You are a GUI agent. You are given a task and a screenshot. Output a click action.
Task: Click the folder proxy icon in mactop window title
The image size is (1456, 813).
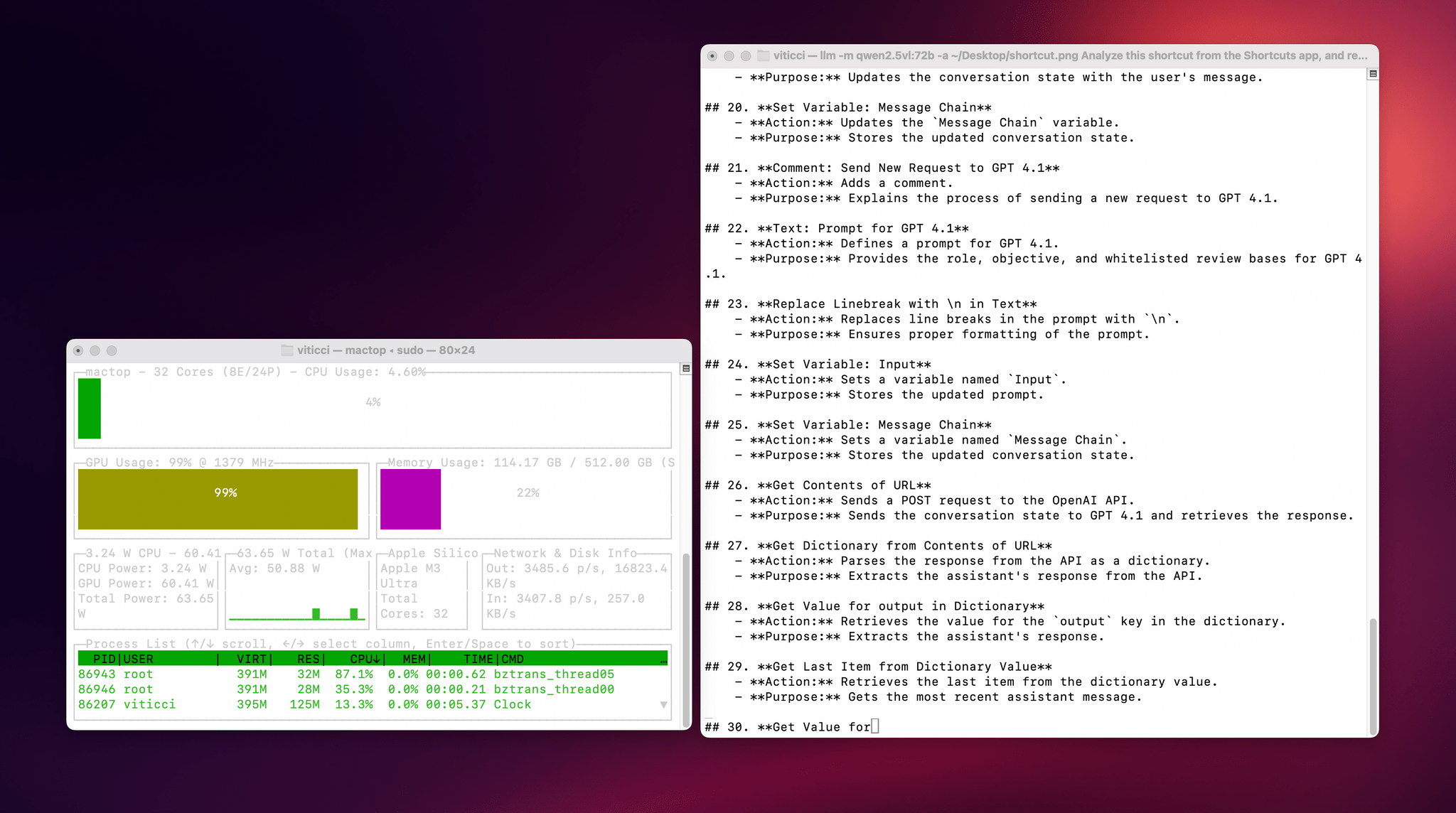(x=287, y=350)
